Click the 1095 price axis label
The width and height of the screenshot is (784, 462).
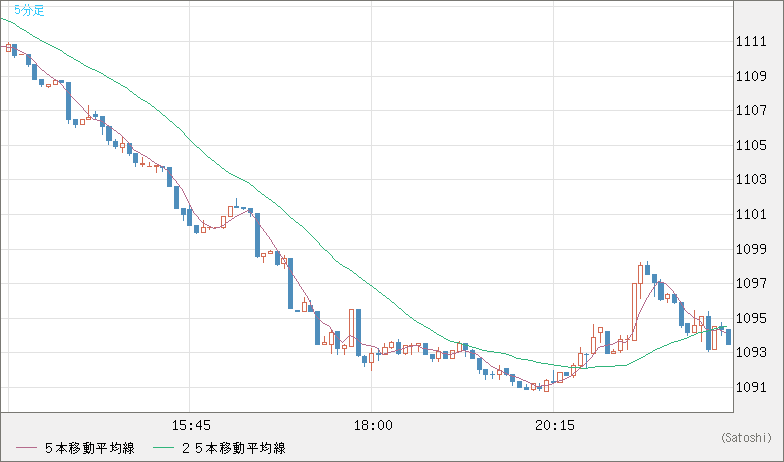[751, 318]
